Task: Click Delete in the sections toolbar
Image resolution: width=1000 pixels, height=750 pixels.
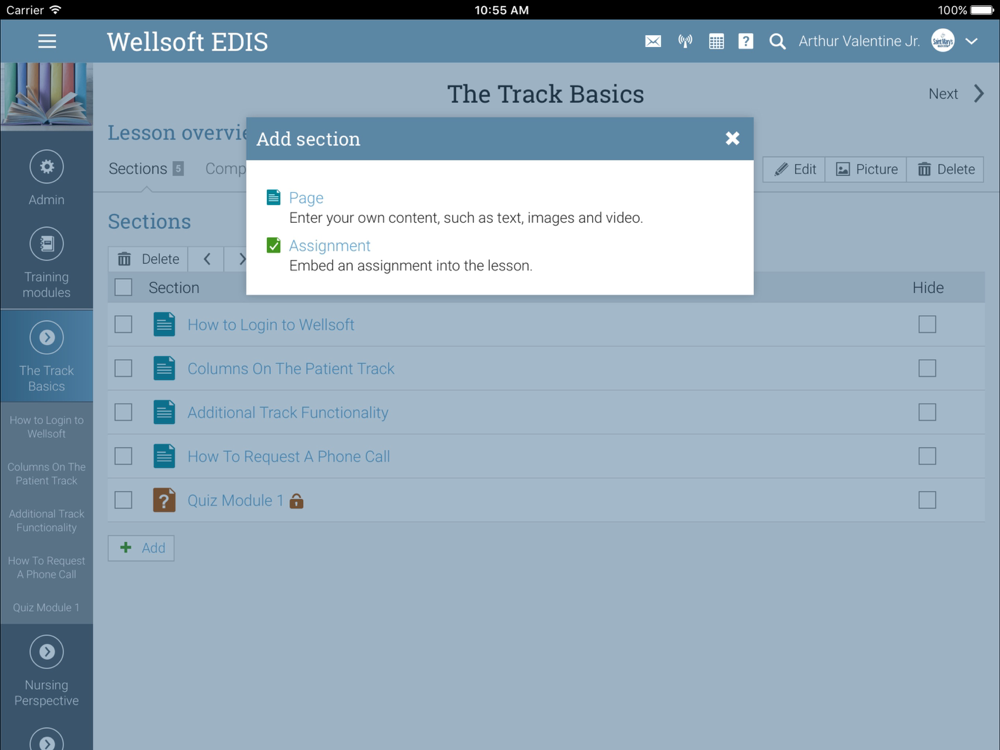Action: pyautogui.click(x=148, y=259)
